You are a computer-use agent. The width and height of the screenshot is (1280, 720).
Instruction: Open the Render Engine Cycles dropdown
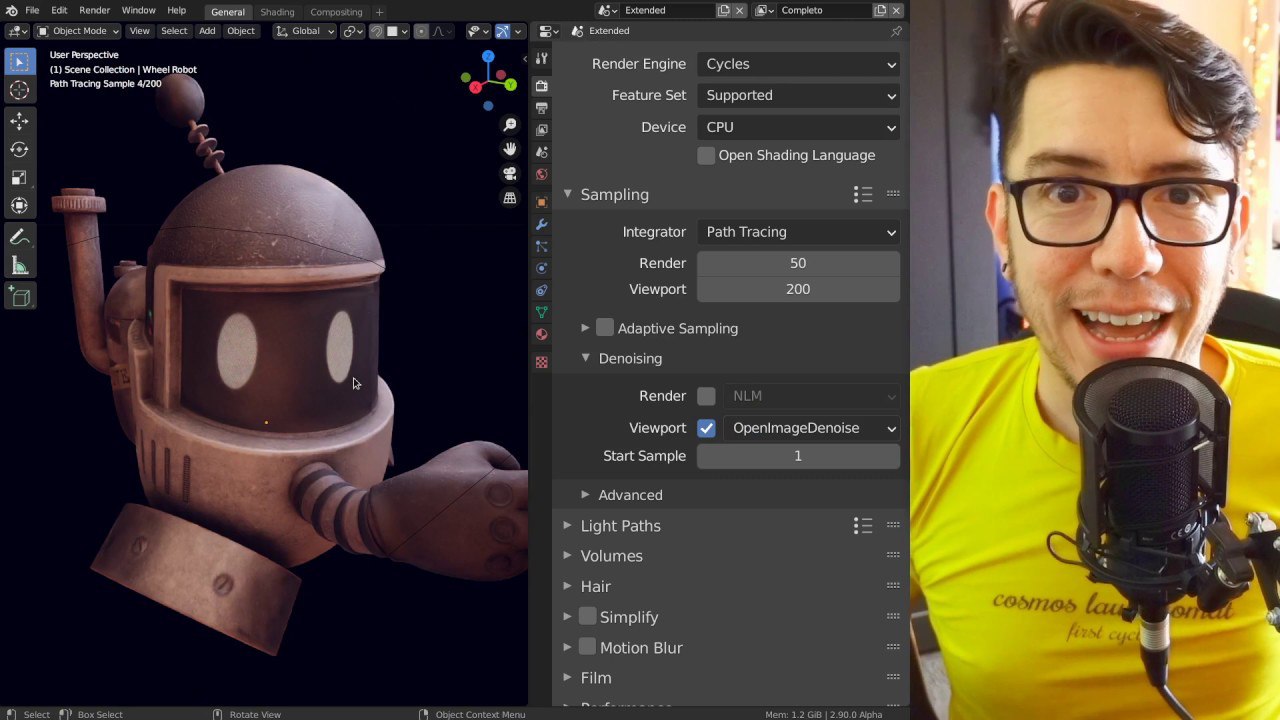(x=798, y=64)
